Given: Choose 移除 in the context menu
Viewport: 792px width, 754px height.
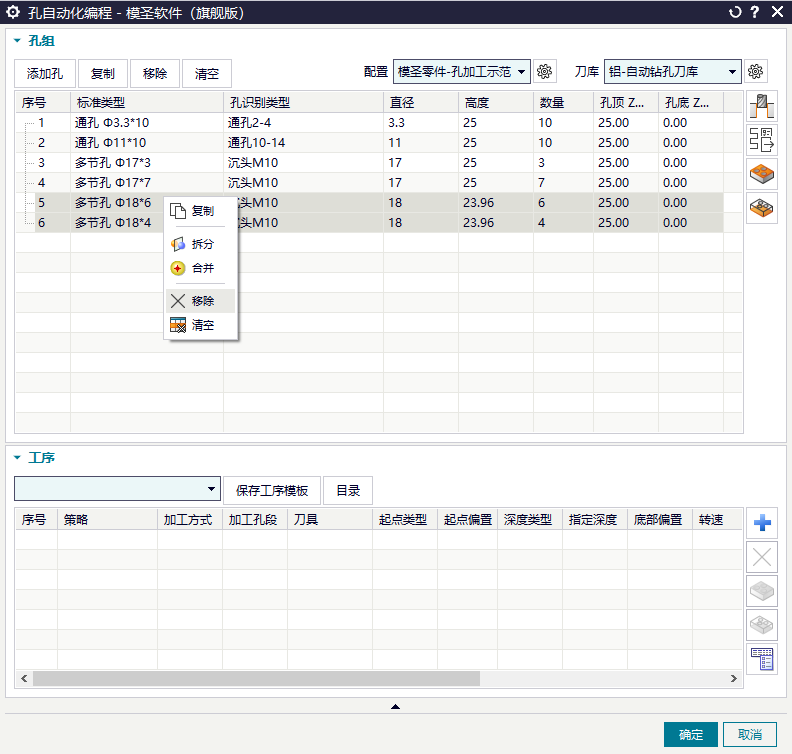Looking at the screenshot, I should [x=203, y=301].
